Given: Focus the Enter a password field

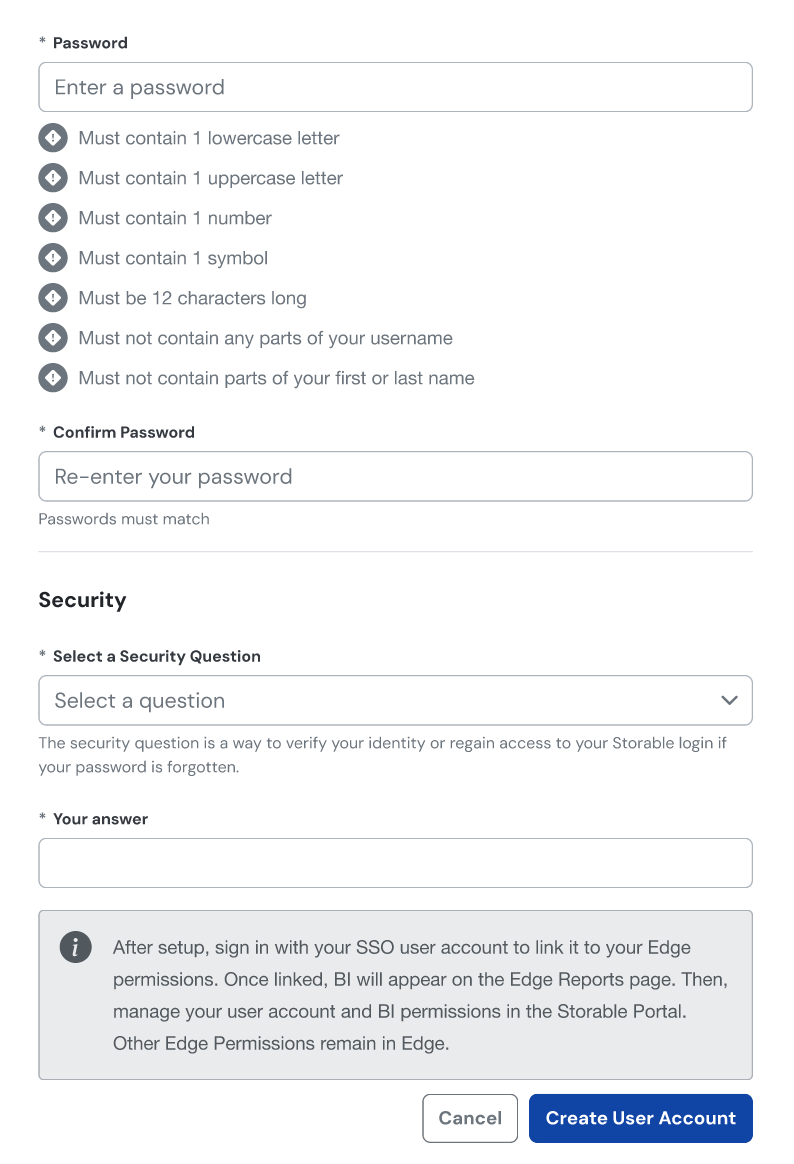Looking at the screenshot, I should 395,87.
